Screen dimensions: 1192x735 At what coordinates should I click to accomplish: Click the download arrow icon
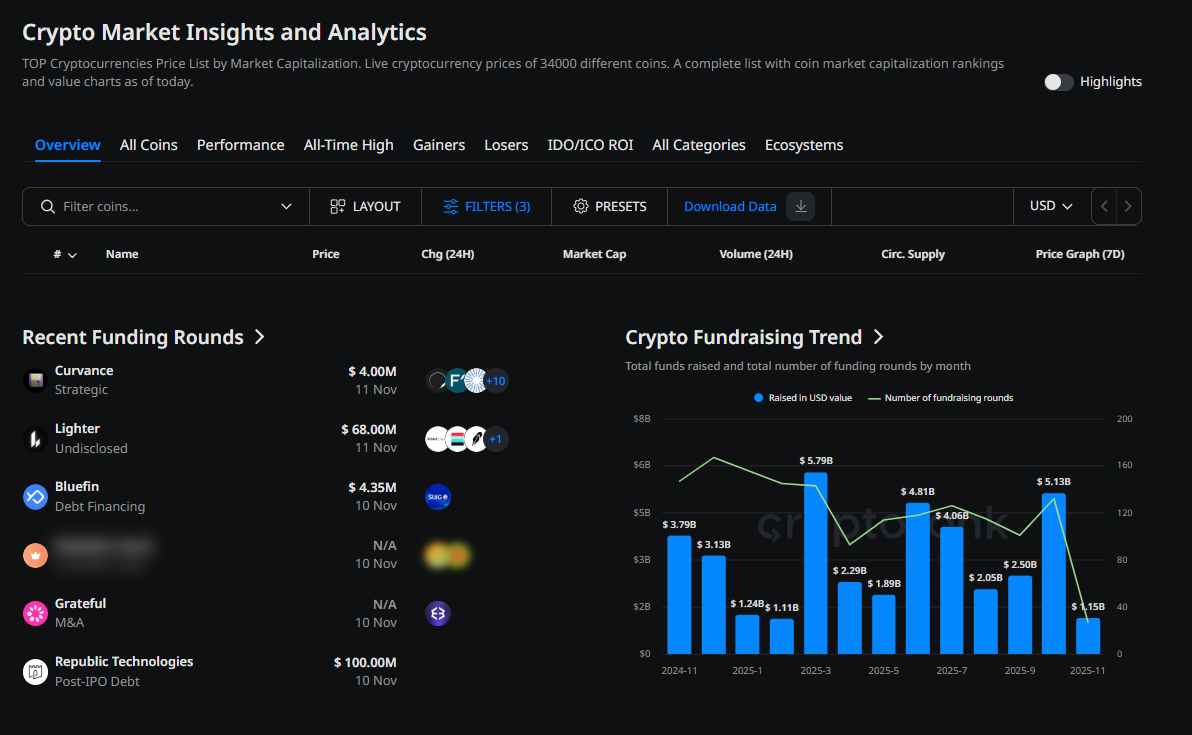coord(800,206)
